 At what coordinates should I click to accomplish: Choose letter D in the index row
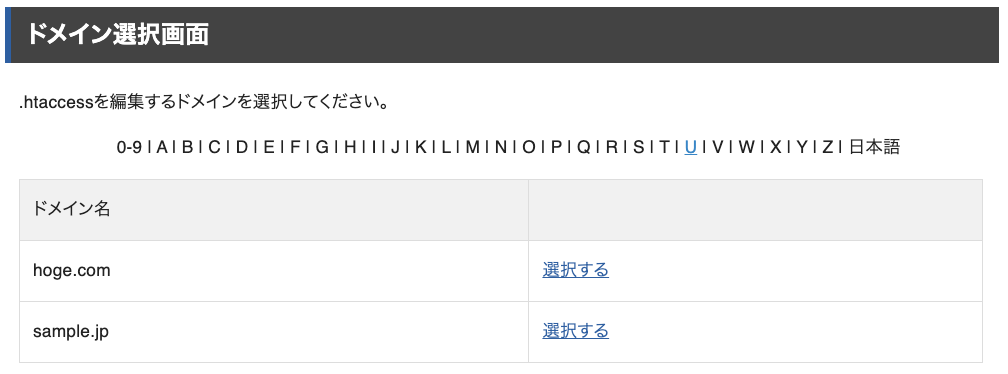coord(242,147)
